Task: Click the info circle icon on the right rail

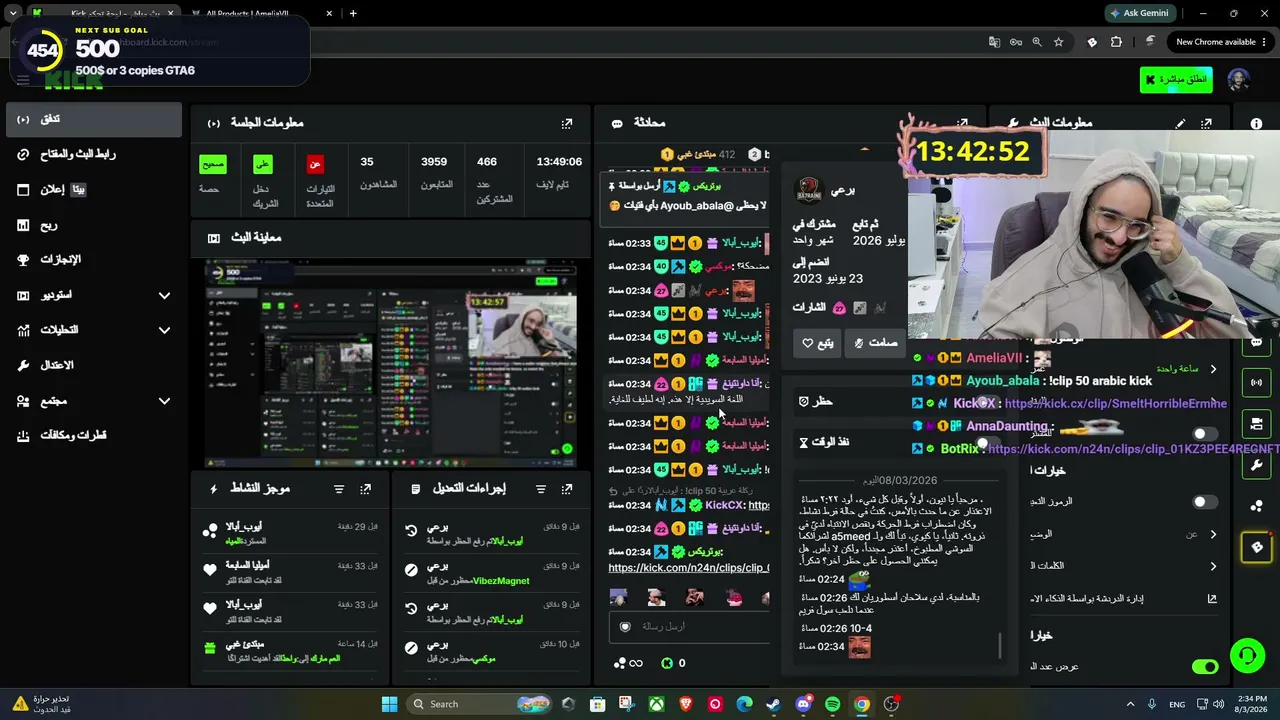Action: tap(1256, 123)
